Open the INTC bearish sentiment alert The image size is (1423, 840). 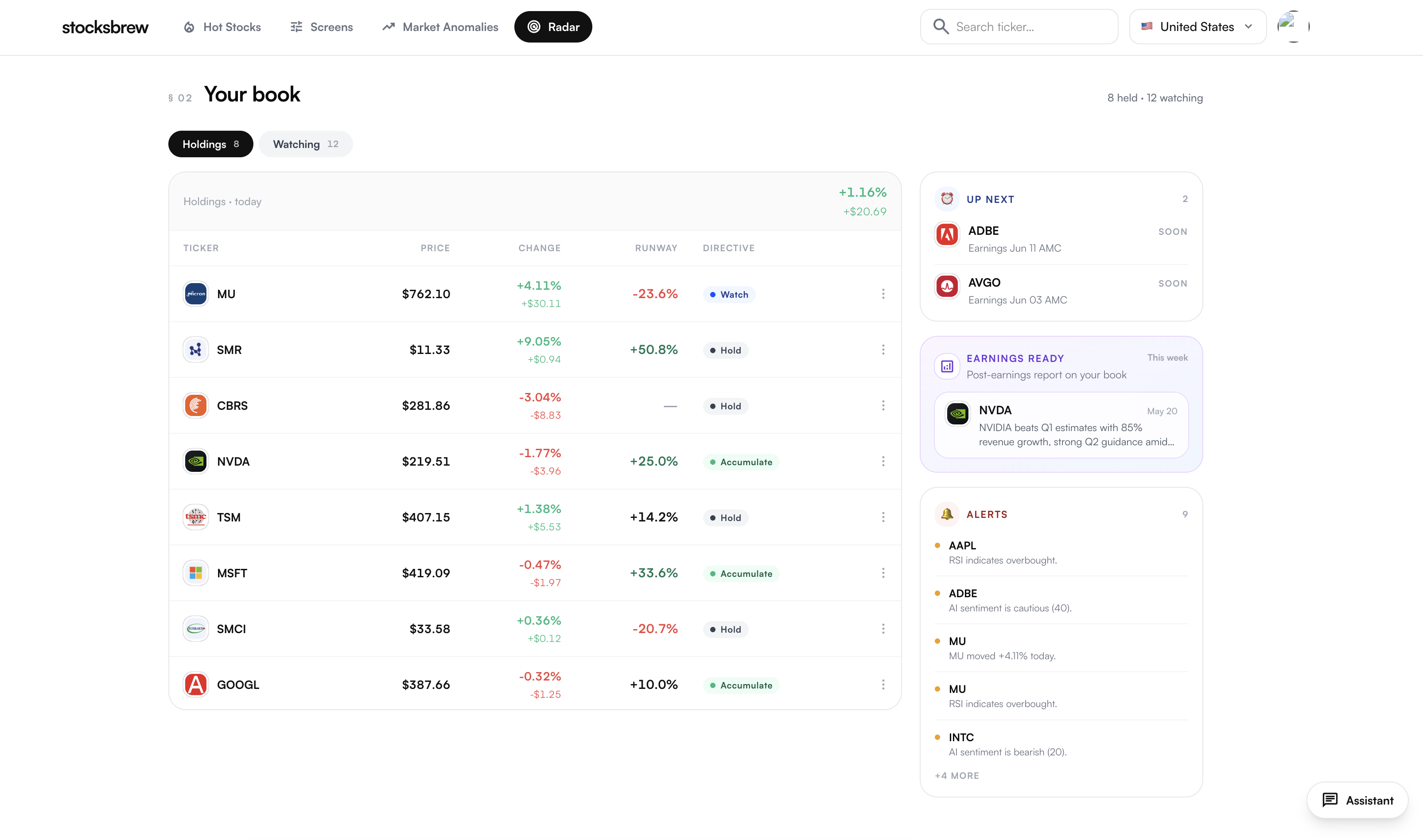1061,744
